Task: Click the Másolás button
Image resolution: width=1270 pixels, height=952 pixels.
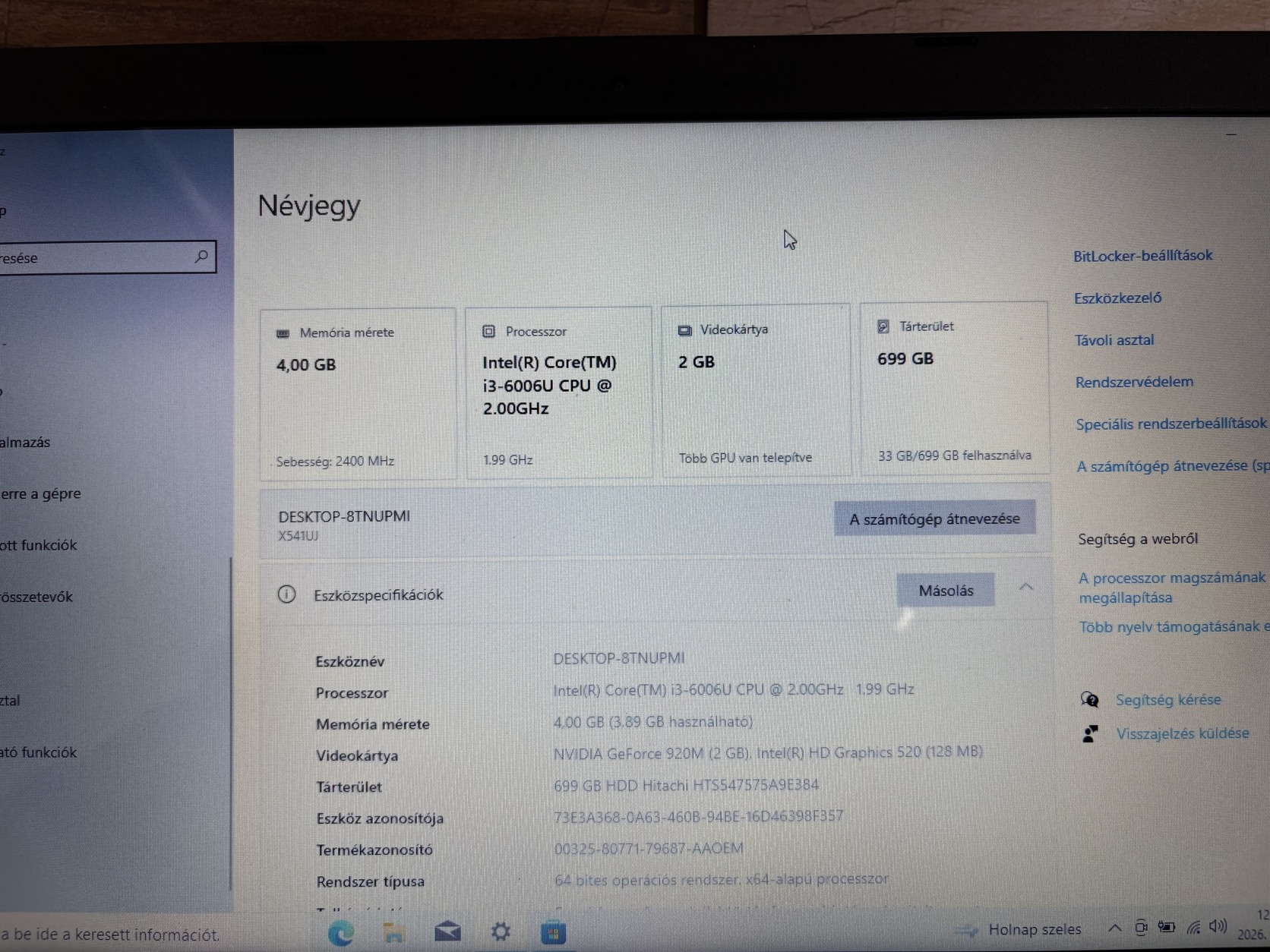Action: pos(946,590)
